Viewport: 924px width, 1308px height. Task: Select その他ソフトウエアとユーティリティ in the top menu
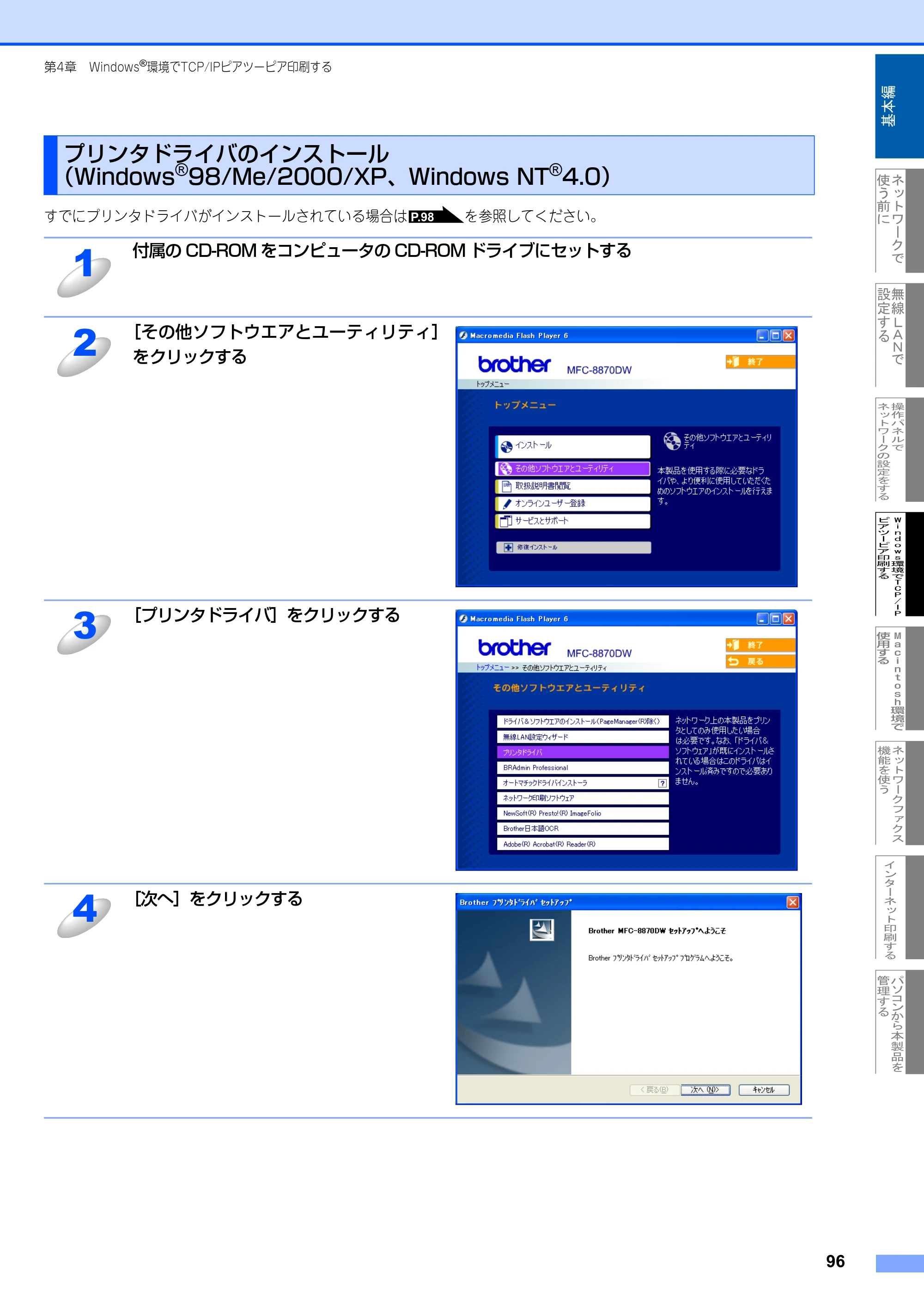coord(572,468)
